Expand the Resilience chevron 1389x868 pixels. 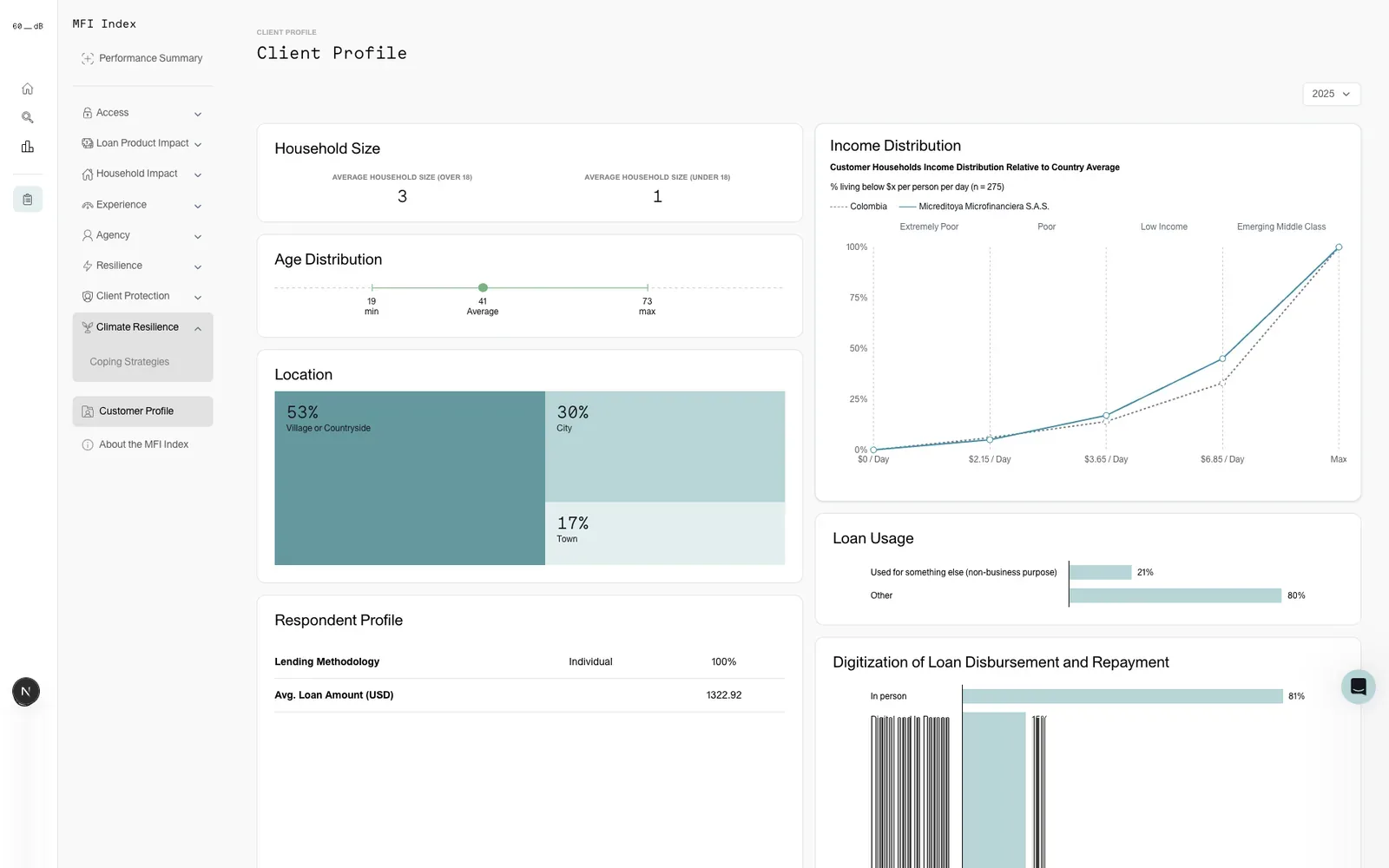[x=198, y=266]
